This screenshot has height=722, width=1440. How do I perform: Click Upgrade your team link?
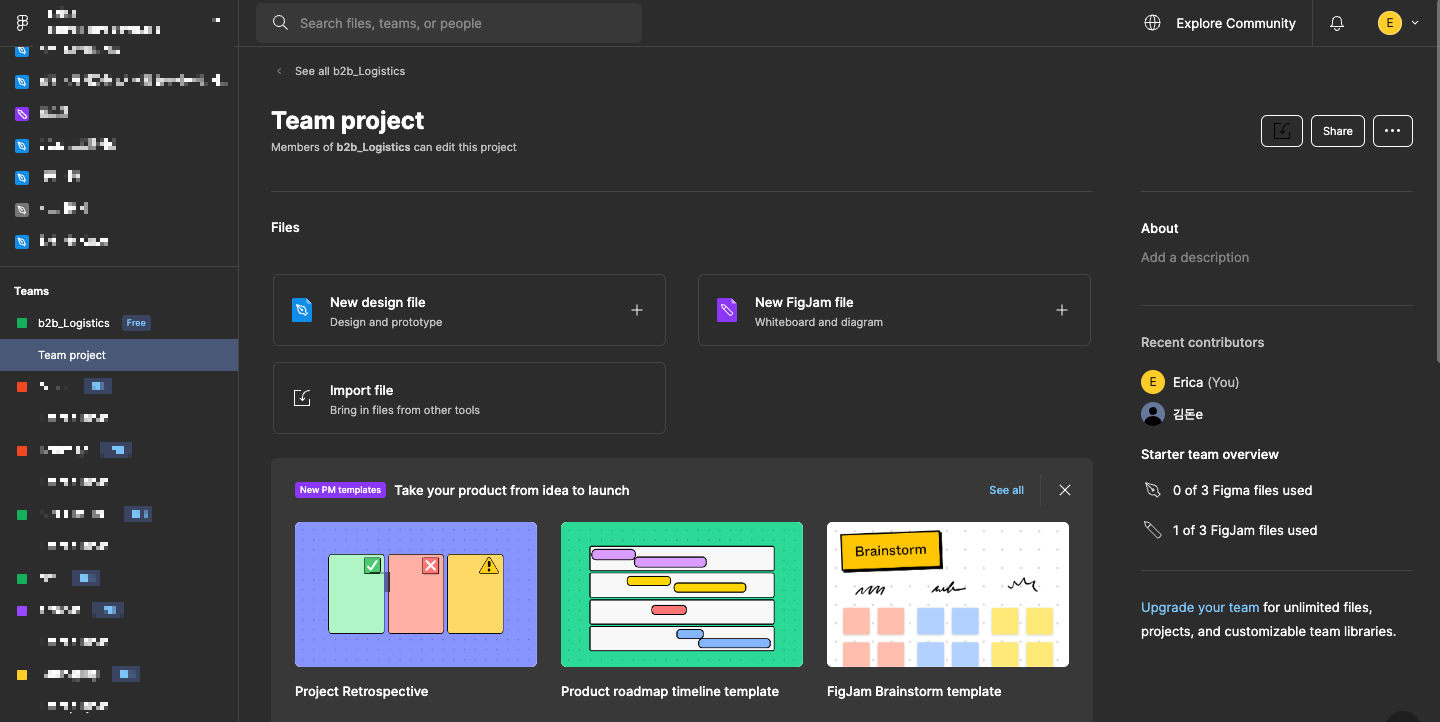point(1200,607)
